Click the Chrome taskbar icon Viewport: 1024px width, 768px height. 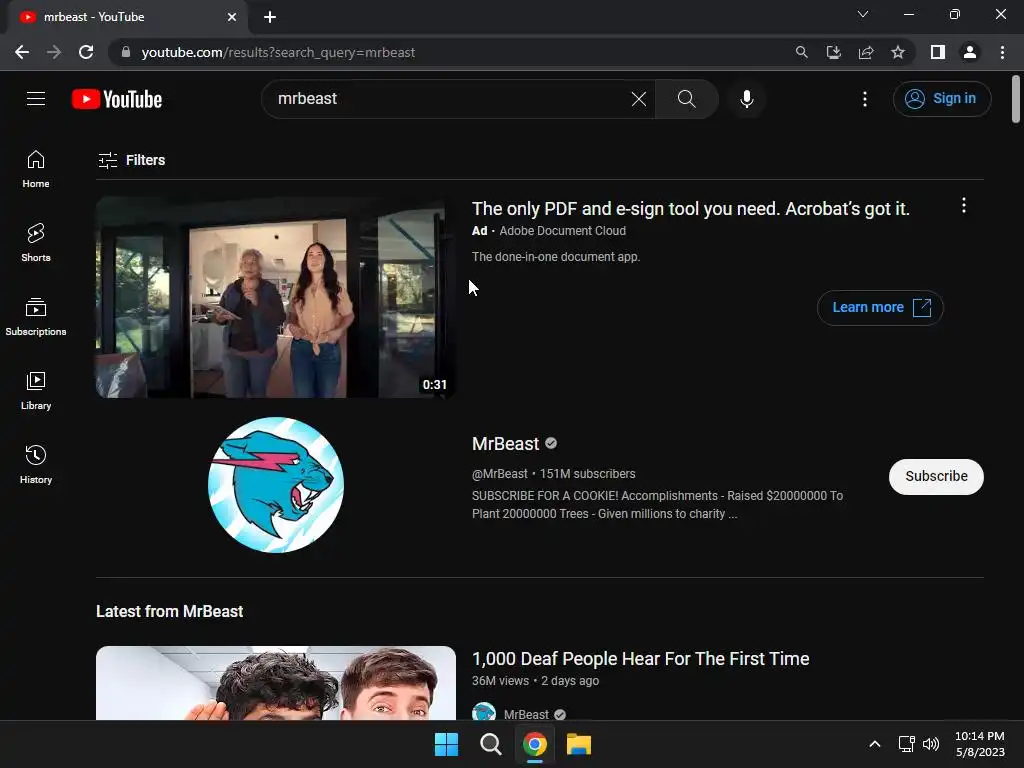point(535,744)
